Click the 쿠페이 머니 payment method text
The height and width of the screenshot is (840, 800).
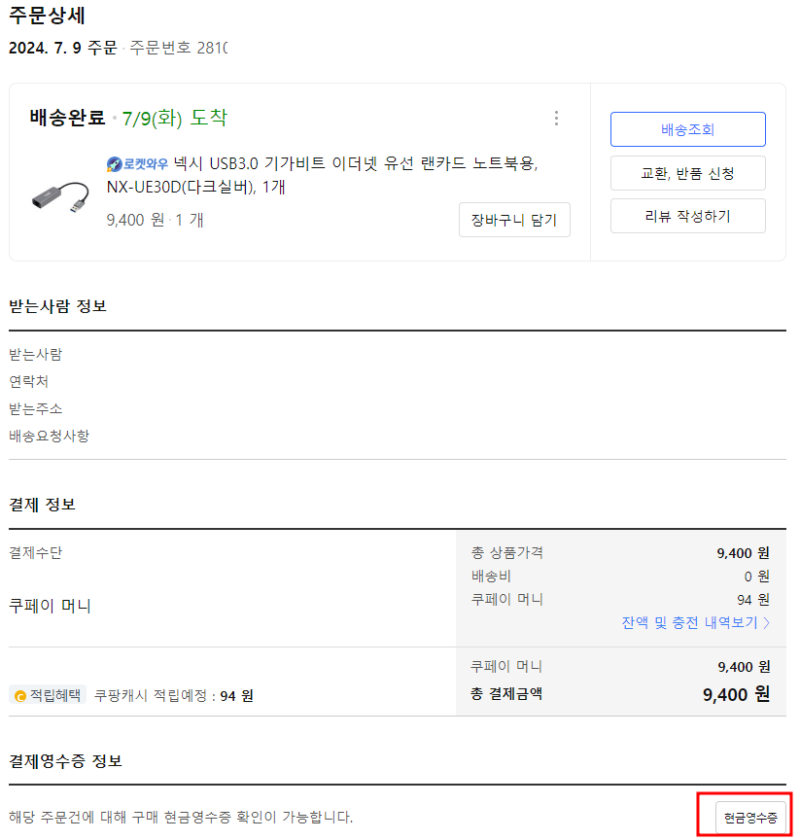coord(50,606)
